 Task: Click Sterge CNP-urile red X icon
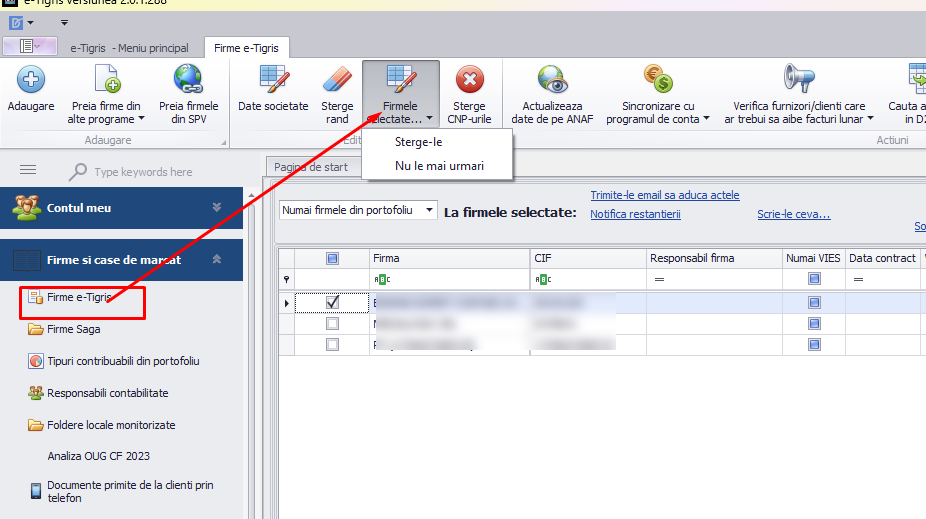pyautogui.click(x=469, y=79)
